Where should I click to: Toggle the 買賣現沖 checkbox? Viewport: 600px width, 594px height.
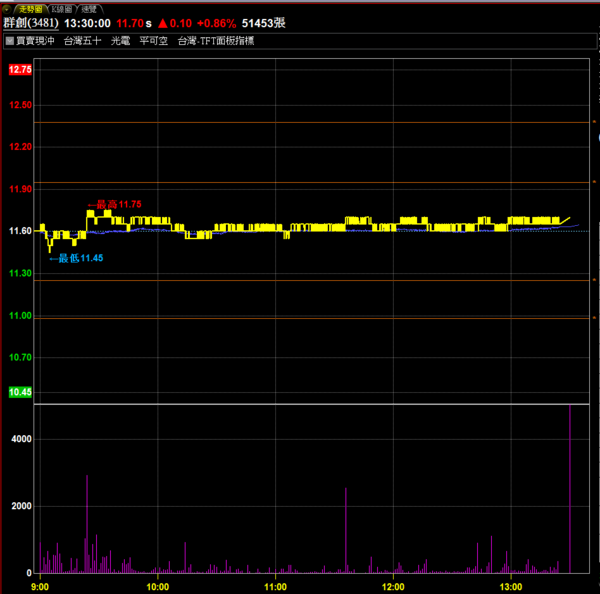pyautogui.click(x=9, y=41)
